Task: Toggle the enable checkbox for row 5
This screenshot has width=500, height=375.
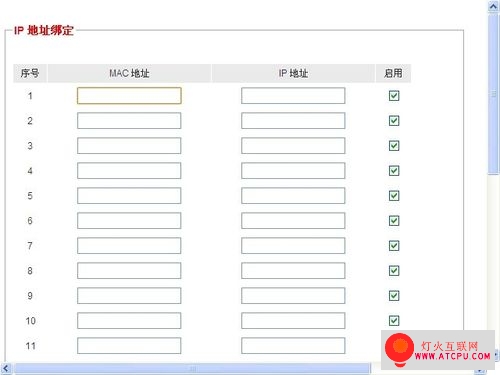Action: 394,196
